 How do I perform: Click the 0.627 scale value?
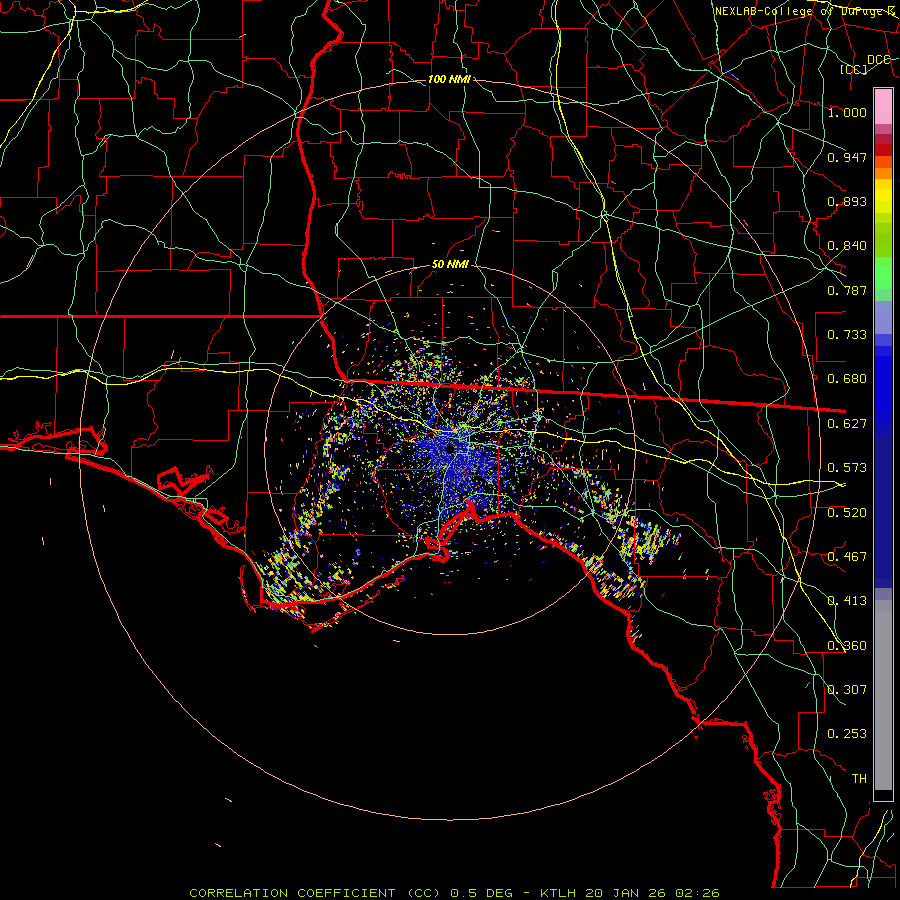coord(847,424)
